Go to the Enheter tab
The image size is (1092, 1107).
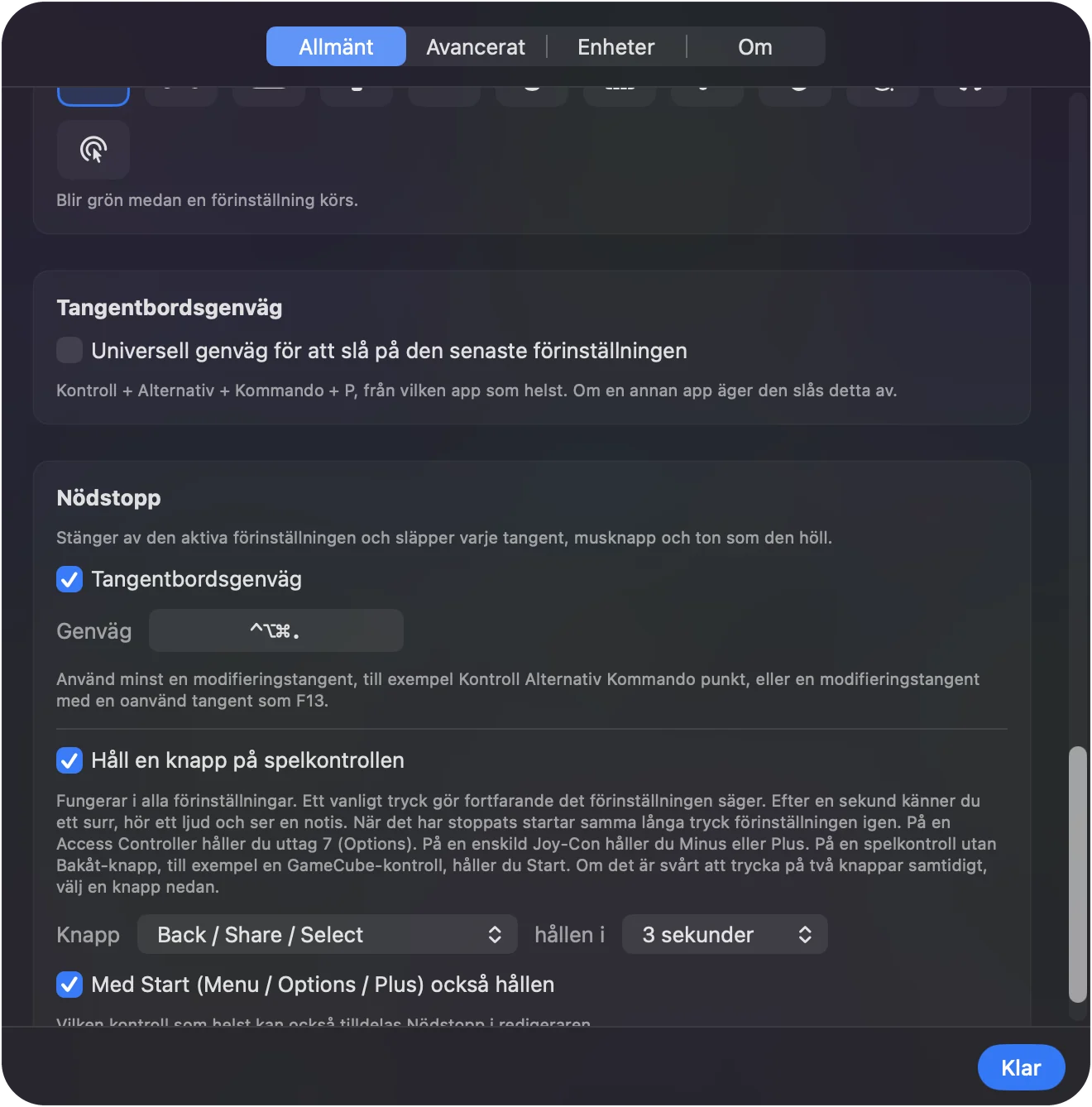point(616,47)
